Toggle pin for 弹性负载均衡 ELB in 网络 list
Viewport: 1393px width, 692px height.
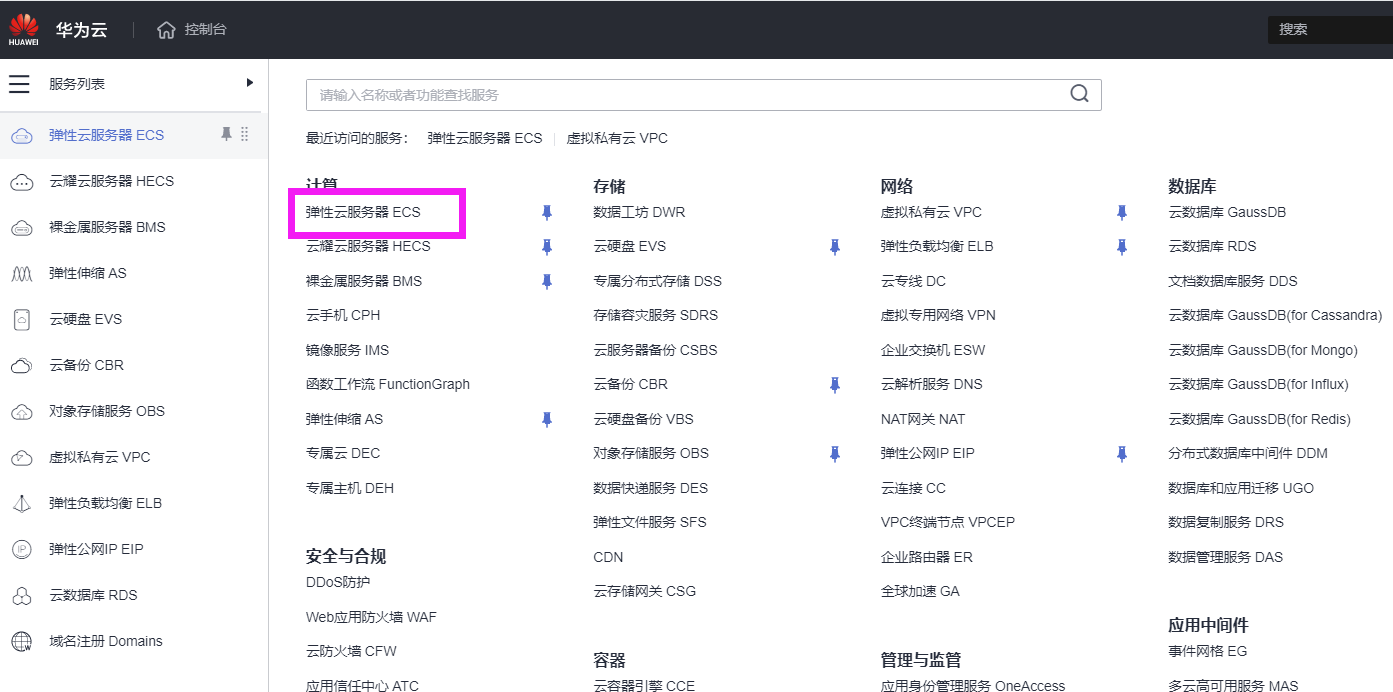click(1122, 247)
